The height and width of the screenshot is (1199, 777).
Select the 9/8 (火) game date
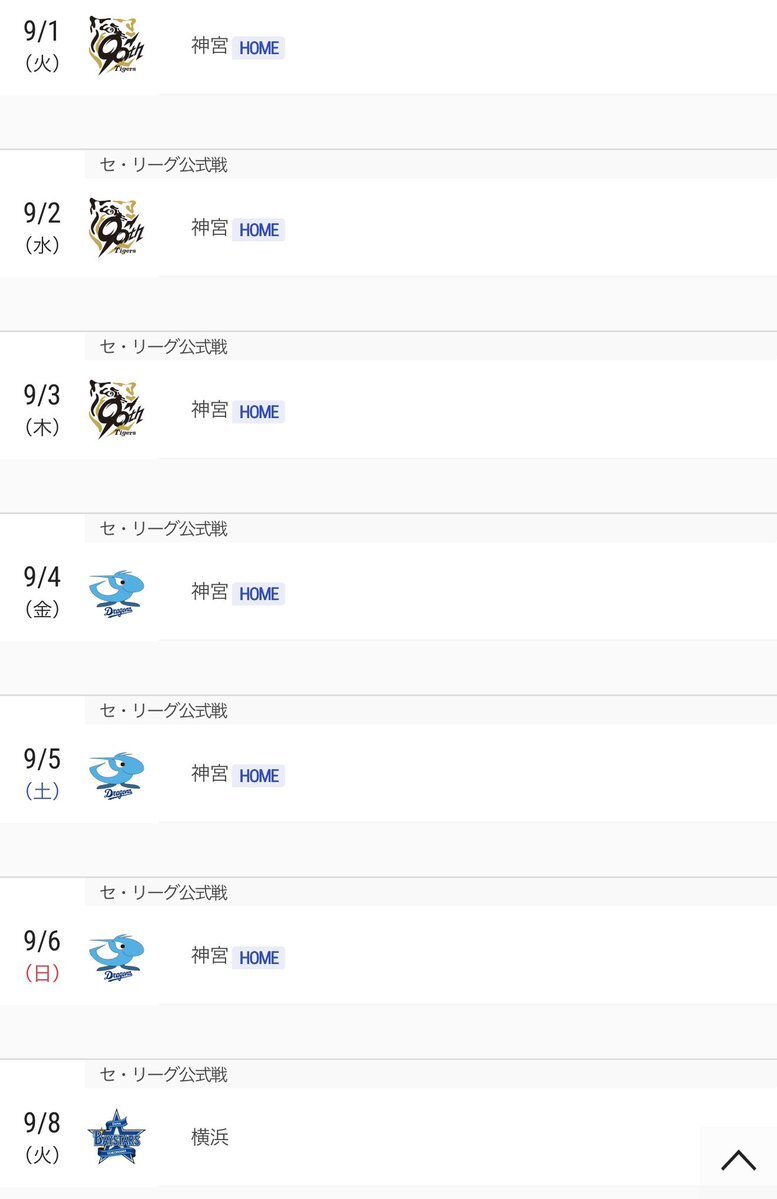(42, 1138)
